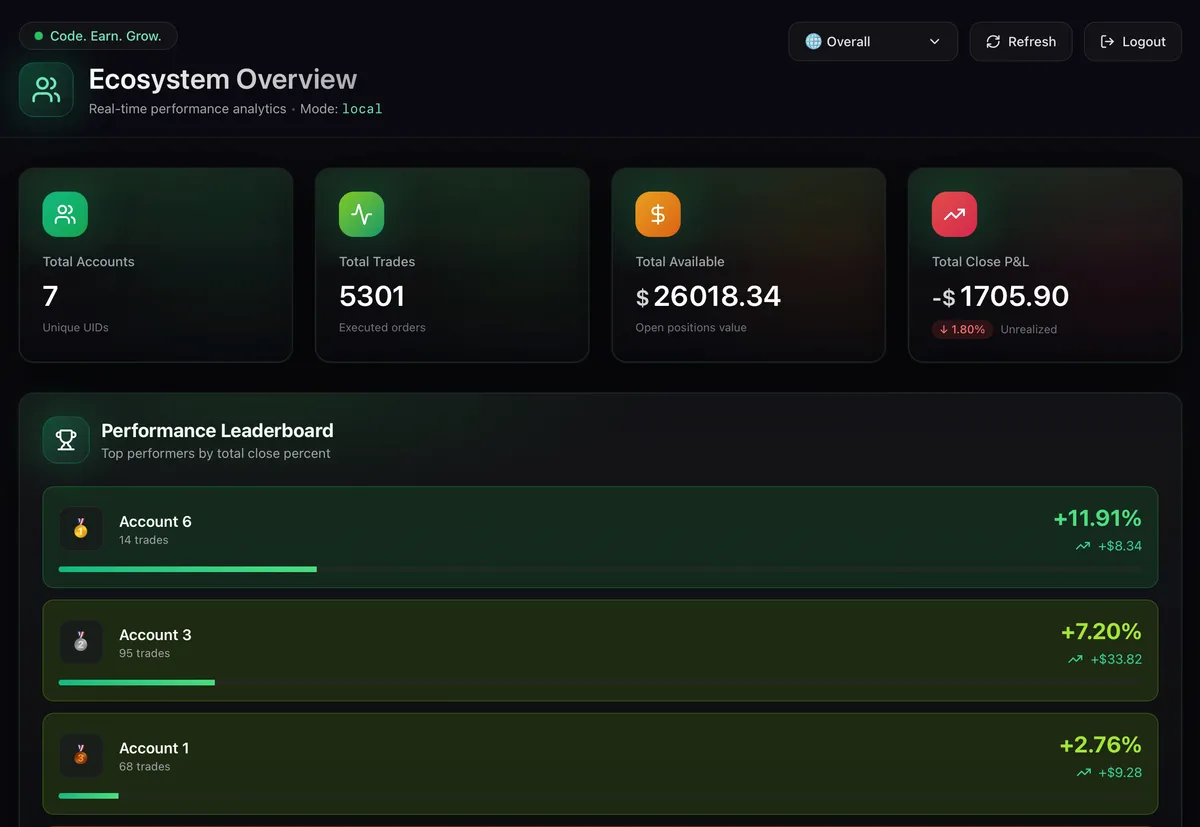Click Account 6's green progress bar
Image resolution: width=1200 pixels, height=827 pixels.
tap(187, 569)
